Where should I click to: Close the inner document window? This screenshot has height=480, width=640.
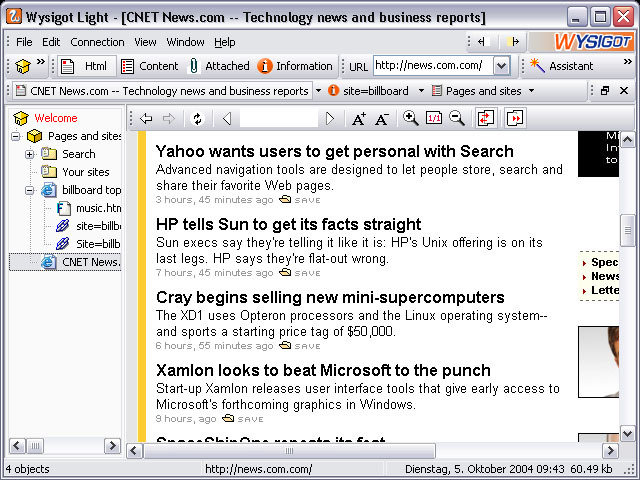pyautogui.click(x=624, y=91)
